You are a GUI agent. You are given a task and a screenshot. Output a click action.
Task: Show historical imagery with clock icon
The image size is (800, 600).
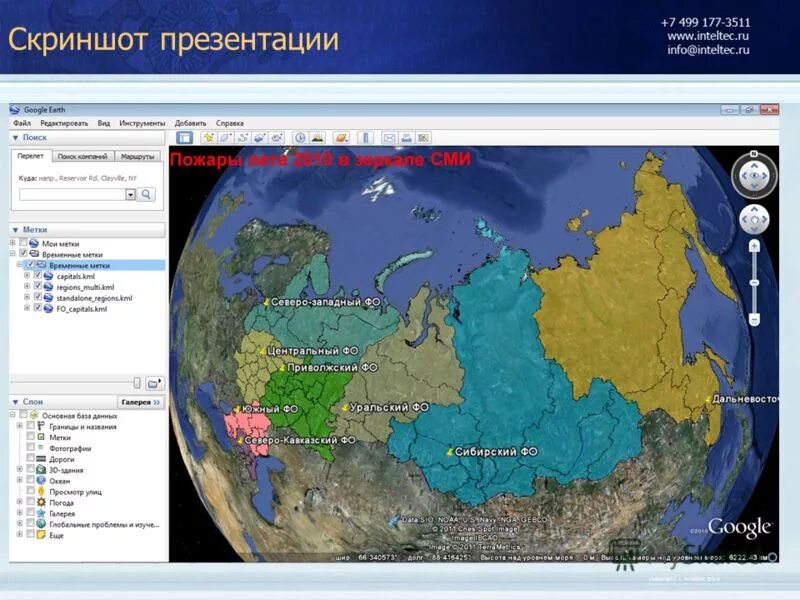(x=301, y=138)
